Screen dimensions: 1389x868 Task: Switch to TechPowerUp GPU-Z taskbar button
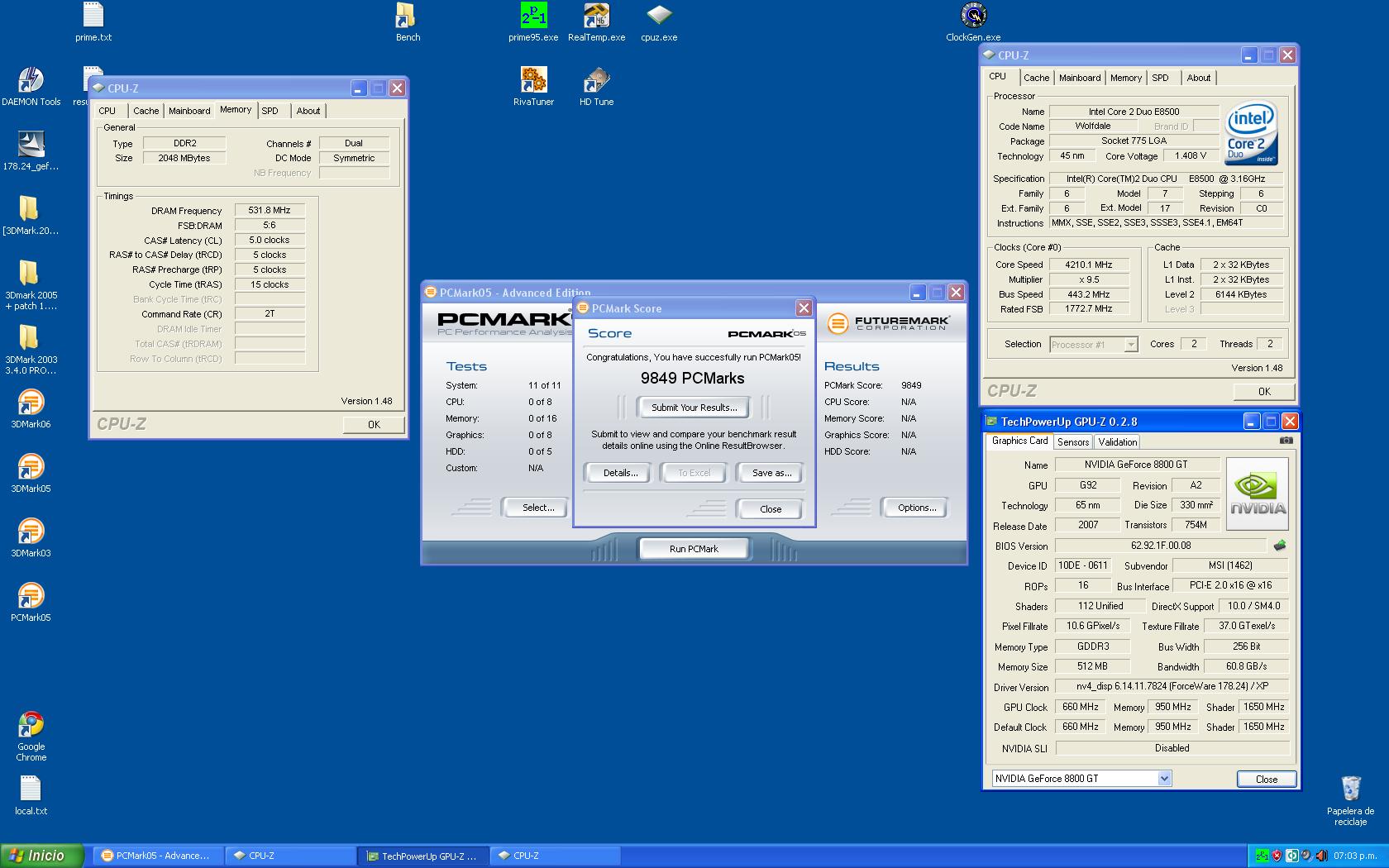[x=422, y=856]
